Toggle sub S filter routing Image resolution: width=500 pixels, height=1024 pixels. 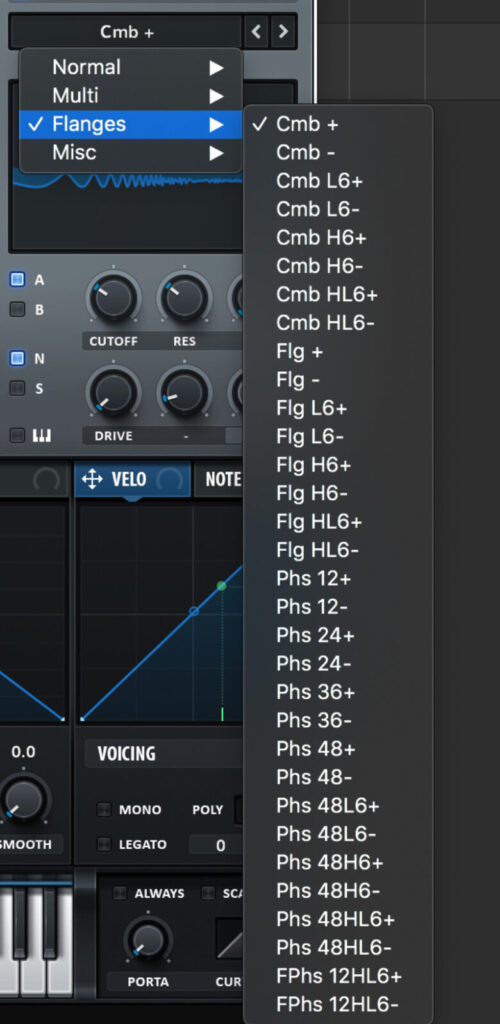click(x=17, y=389)
